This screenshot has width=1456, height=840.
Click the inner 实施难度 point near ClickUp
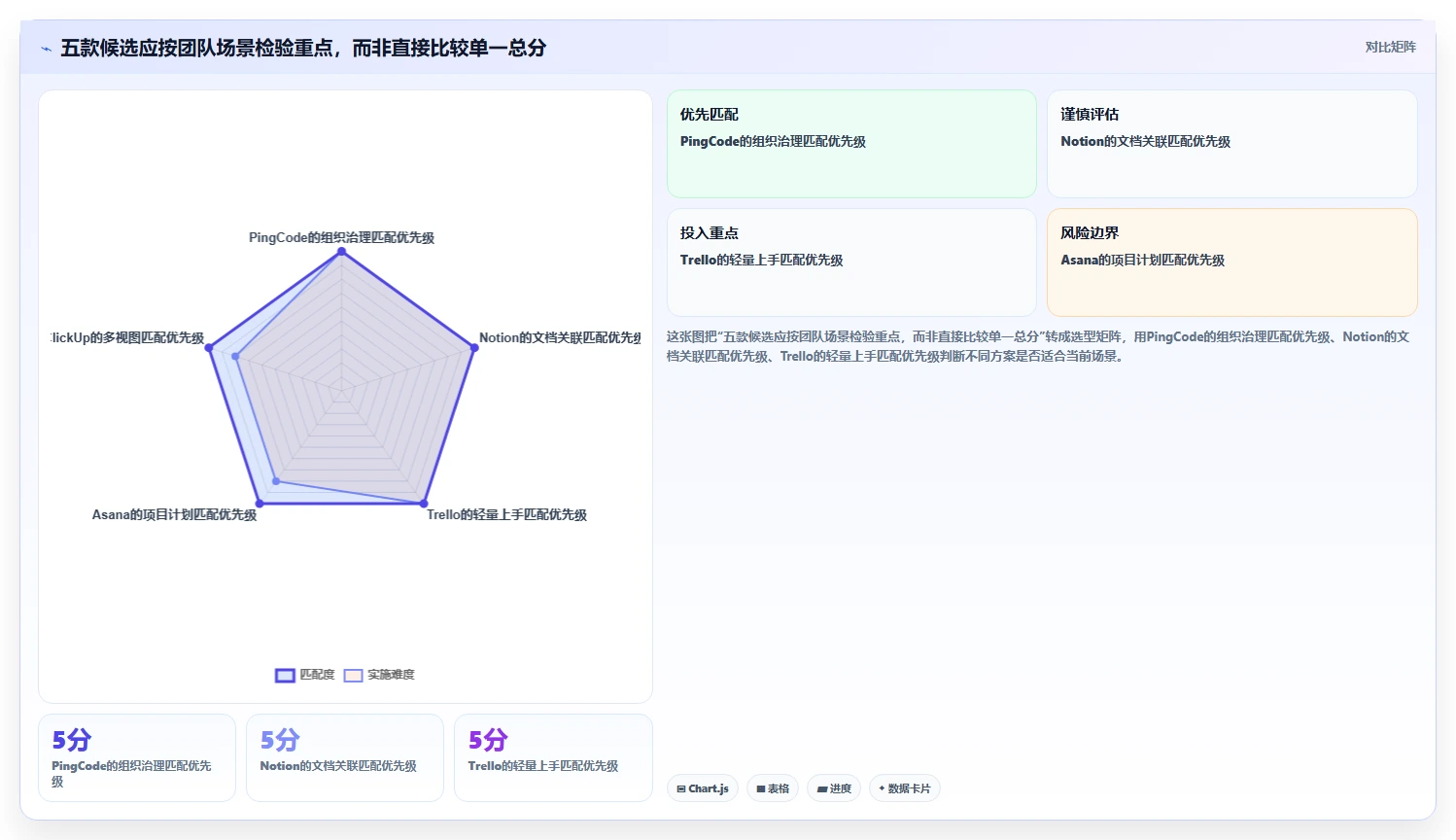[235, 357]
